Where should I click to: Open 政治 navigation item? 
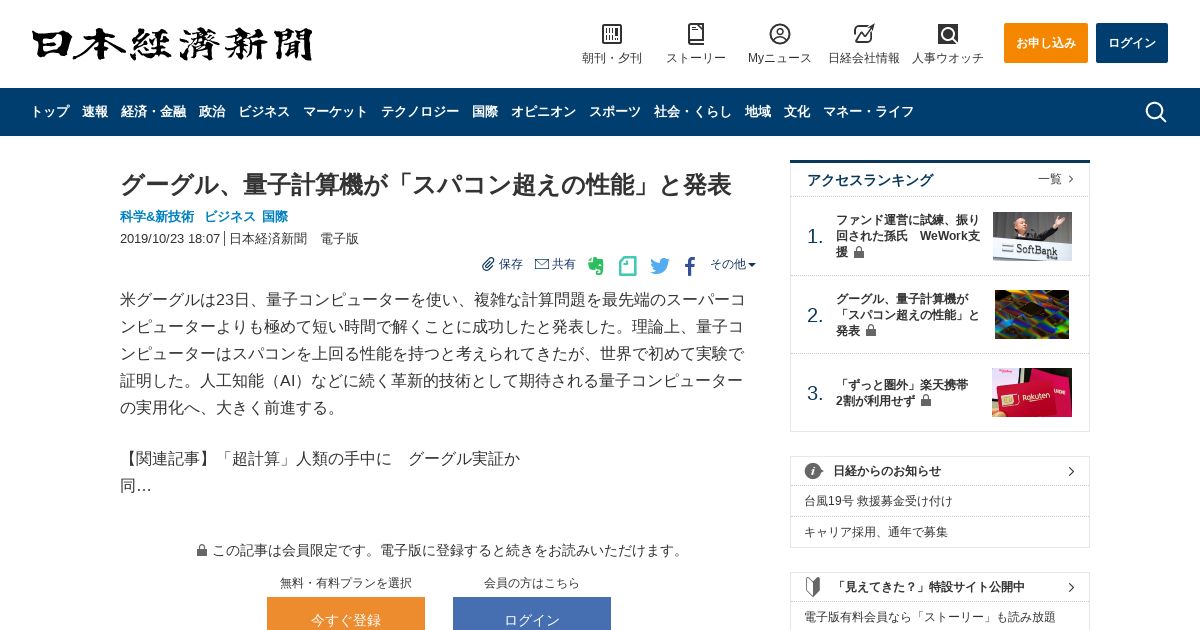(x=212, y=112)
